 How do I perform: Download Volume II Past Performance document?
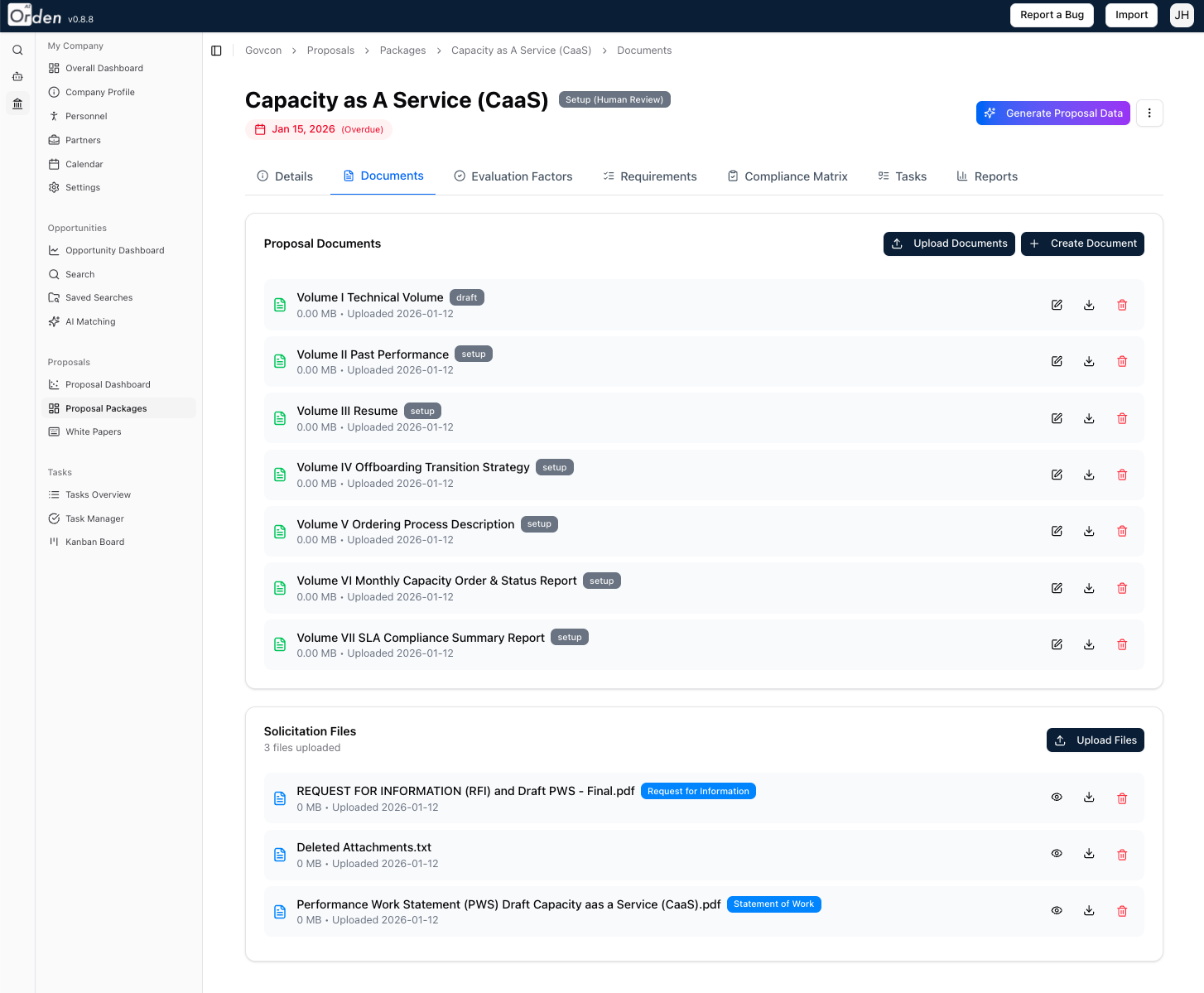[1089, 362]
